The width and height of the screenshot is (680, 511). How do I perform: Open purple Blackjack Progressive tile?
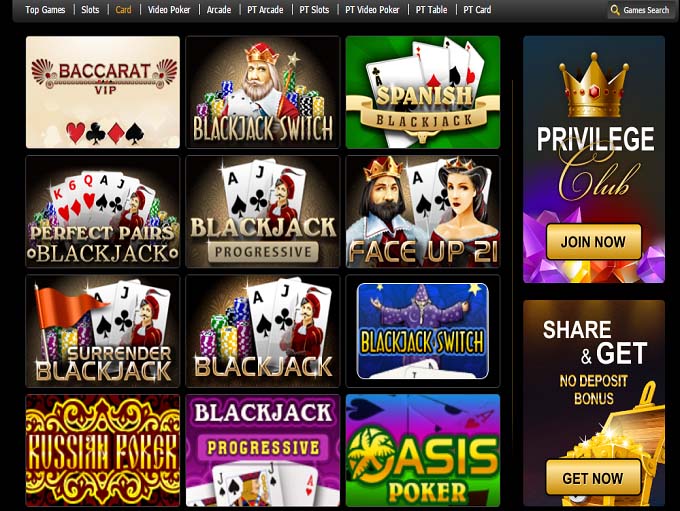pos(263,450)
